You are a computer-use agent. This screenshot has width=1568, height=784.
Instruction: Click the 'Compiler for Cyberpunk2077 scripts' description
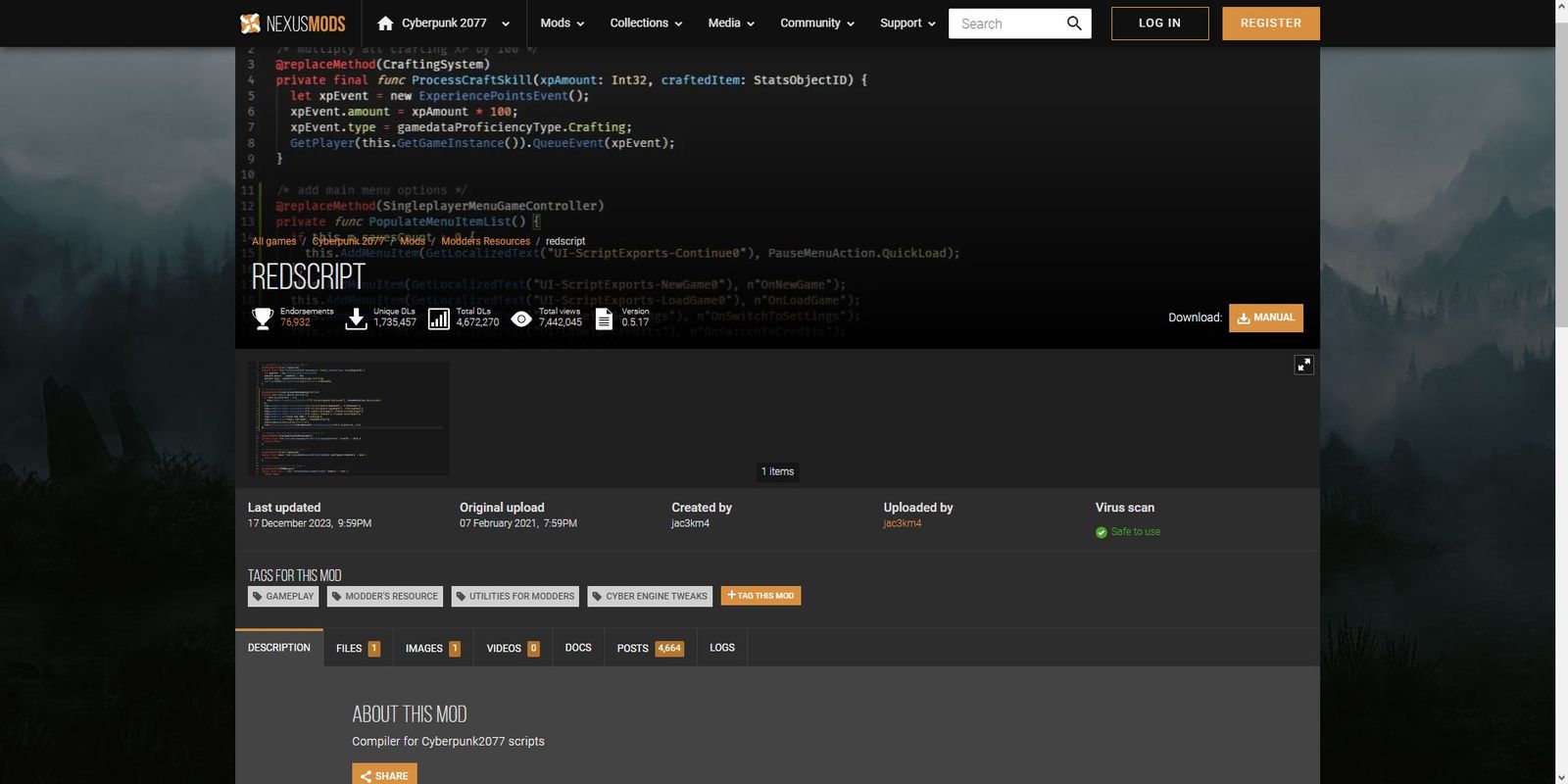[x=448, y=742]
